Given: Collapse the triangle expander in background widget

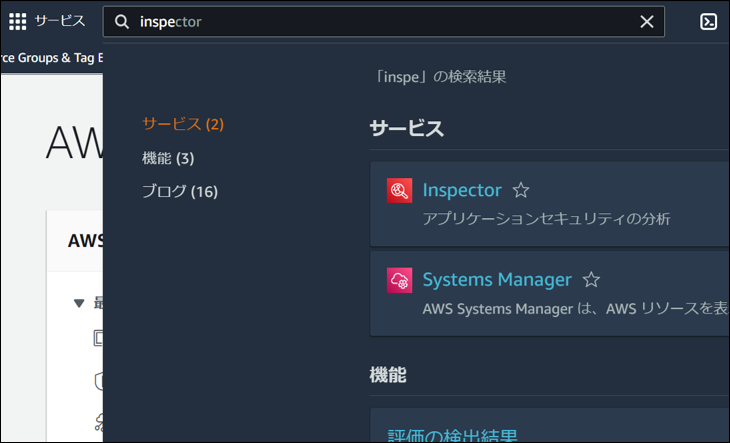Looking at the screenshot, I should (x=79, y=303).
